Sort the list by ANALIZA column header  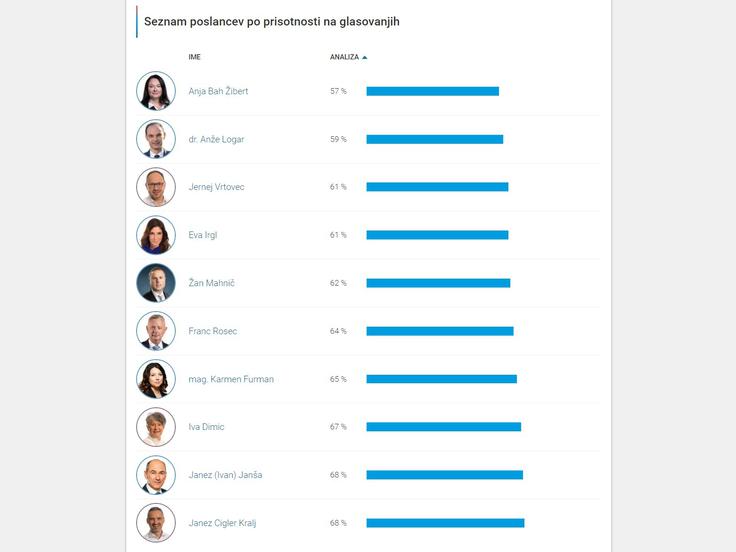click(x=345, y=57)
